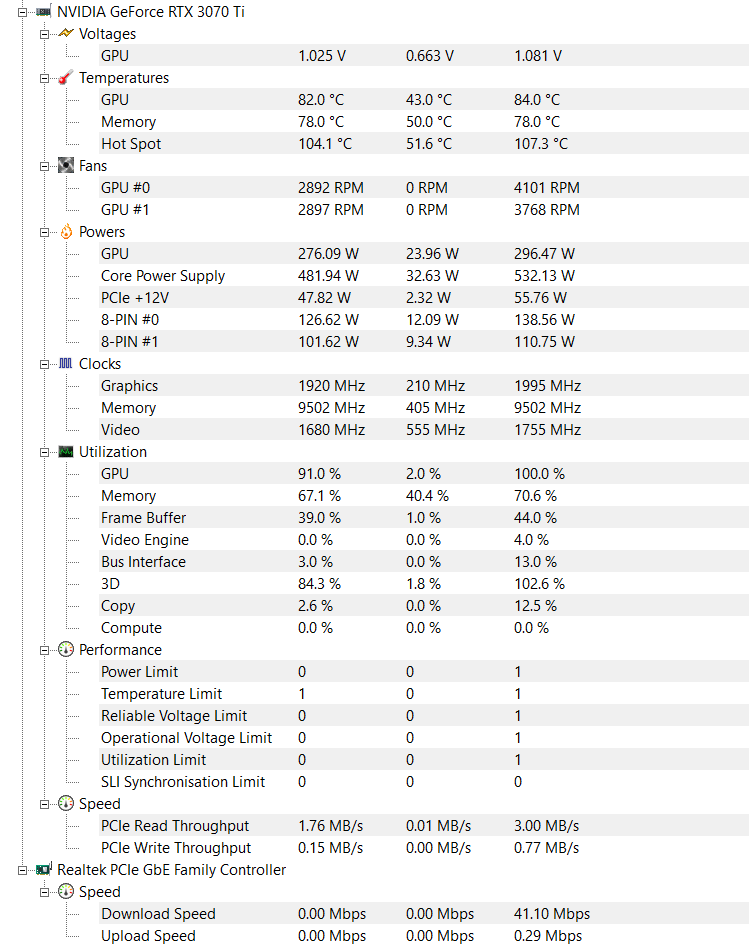749x952 pixels.
Task: Click the Temperatures thermometer icon
Action: (x=66, y=78)
